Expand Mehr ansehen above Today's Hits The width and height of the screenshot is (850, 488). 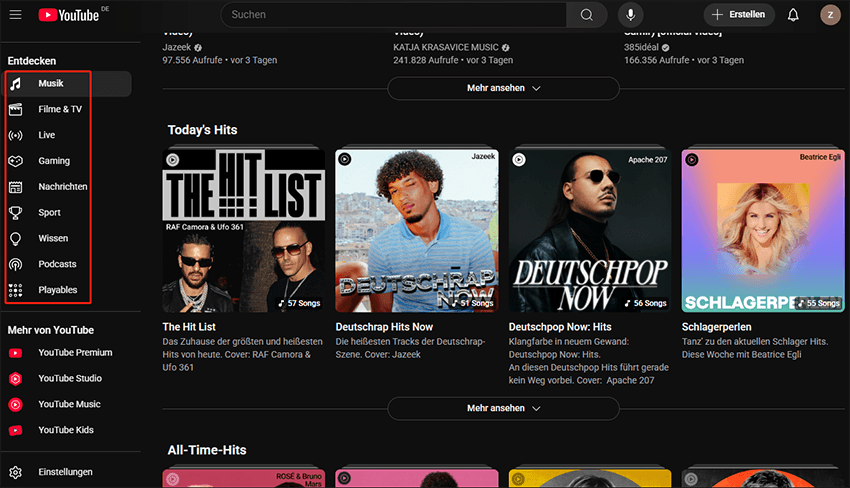coord(504,88)
